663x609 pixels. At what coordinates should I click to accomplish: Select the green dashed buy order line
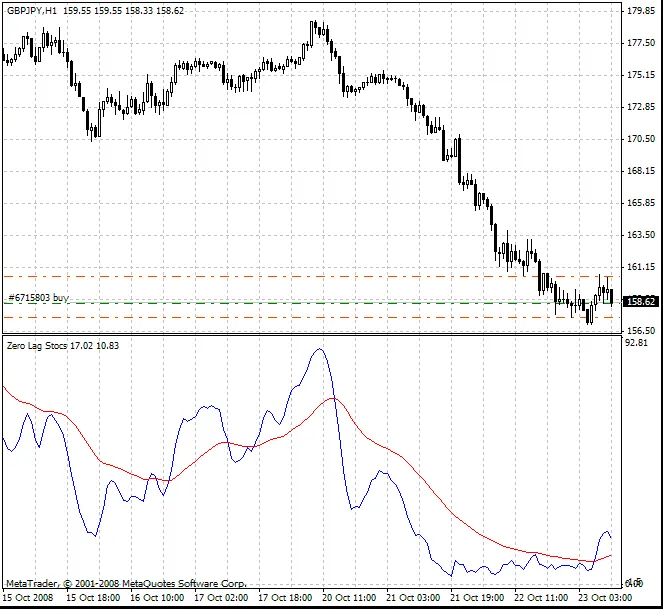pos(300,303)
